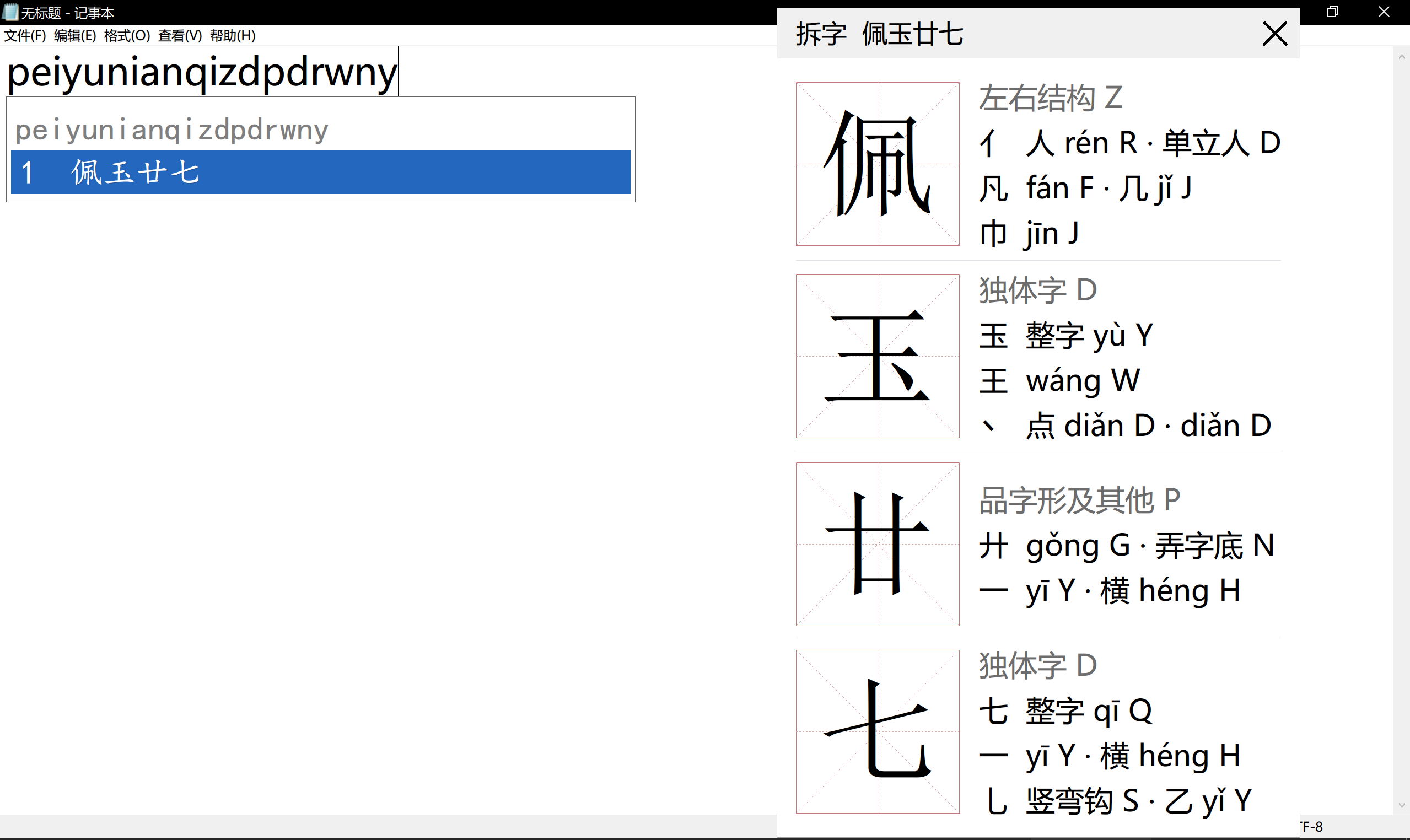Click the 拆字 佩玉廿七 panel title

[879, 34]
